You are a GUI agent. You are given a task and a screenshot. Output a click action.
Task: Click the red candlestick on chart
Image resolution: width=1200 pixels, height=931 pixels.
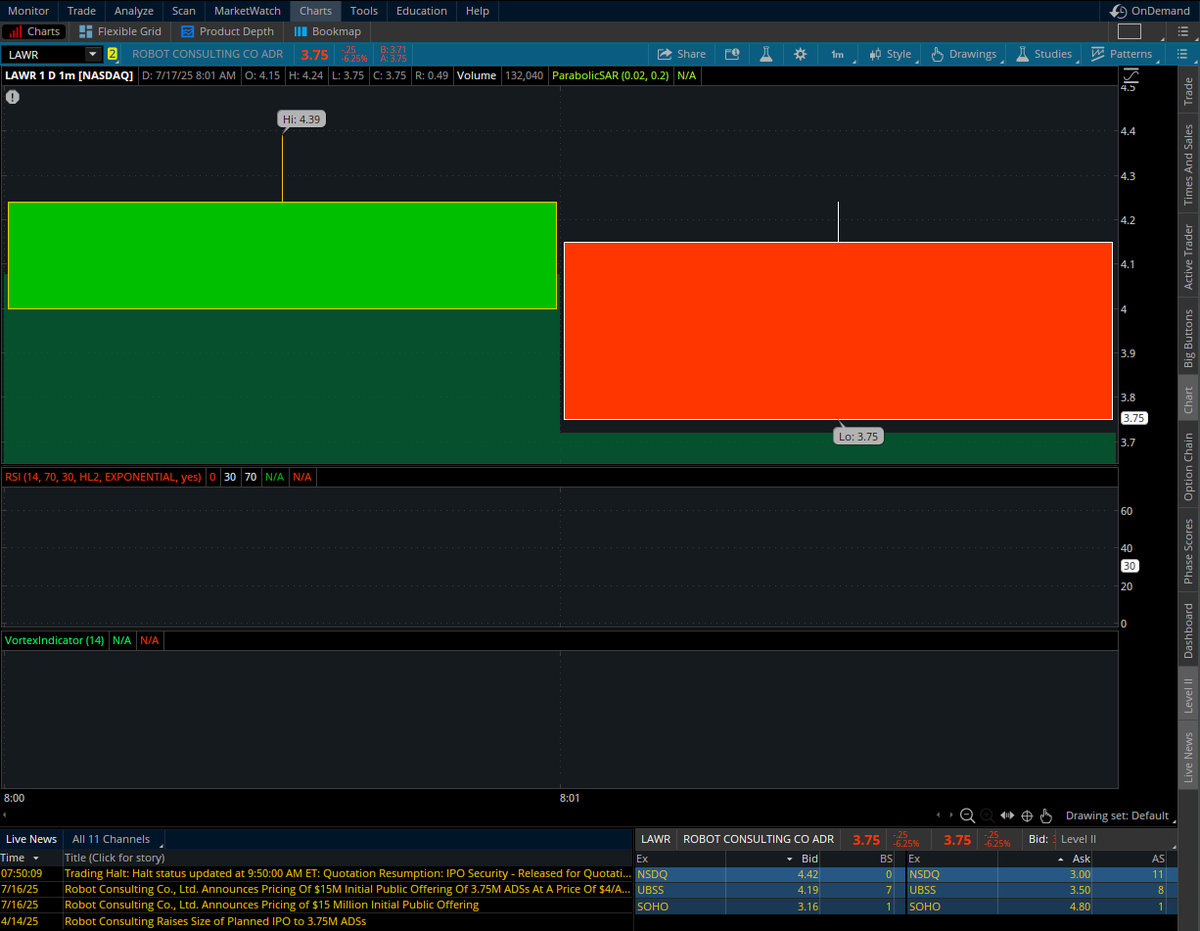[x=838, y=330]
